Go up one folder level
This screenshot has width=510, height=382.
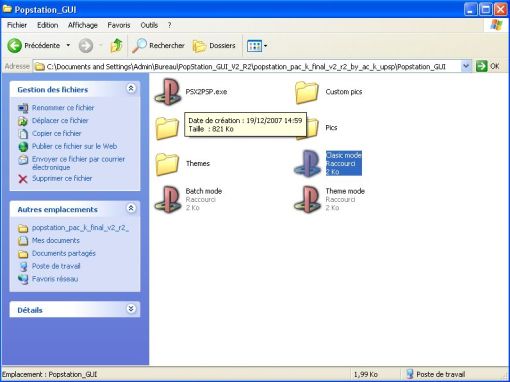click(116, 45)
